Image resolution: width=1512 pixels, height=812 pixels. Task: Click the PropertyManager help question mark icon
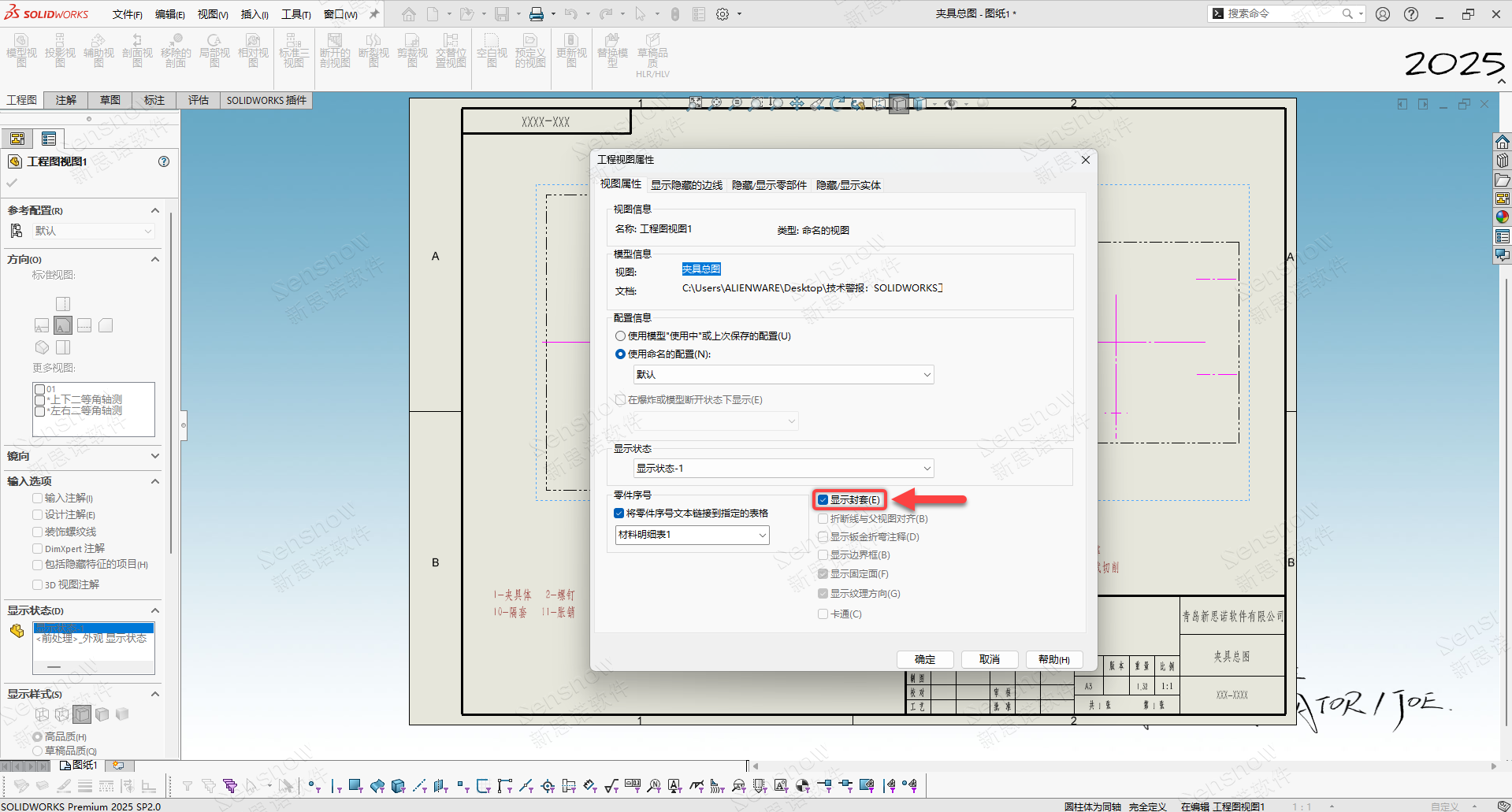click(x=164, y=161)
